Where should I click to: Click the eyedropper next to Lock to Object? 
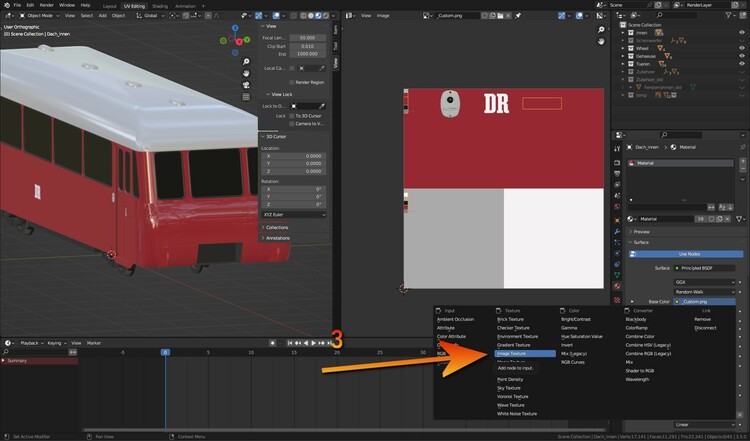coord(321,106)
